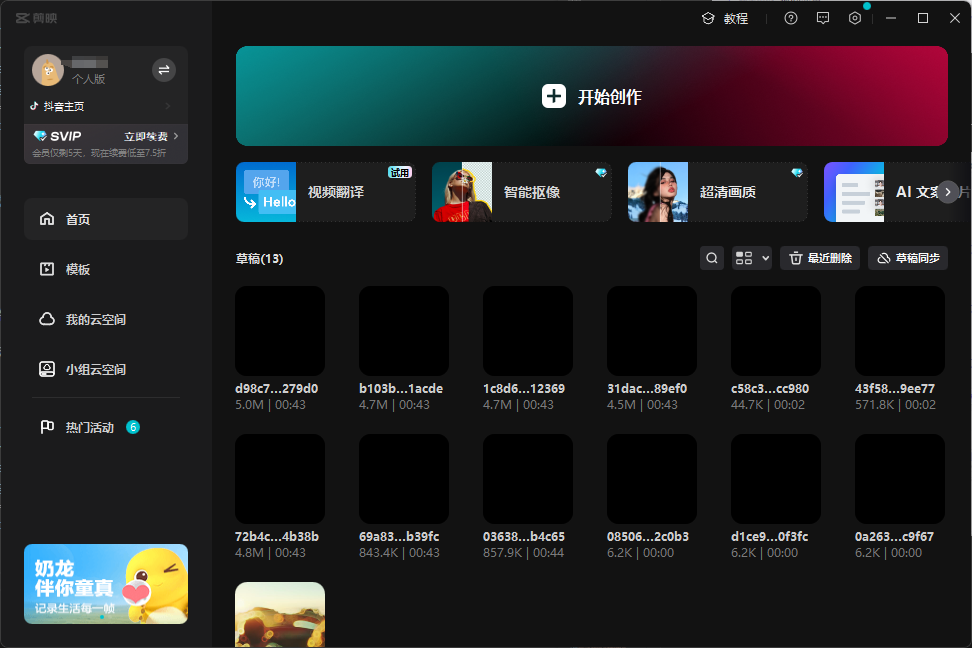The image size is (972, 648).
Task: Click the 热门活动 flag icon
Action: (47, 427)
